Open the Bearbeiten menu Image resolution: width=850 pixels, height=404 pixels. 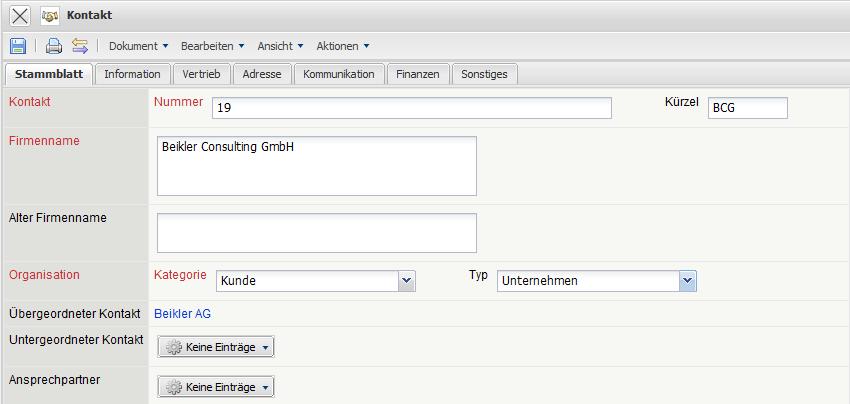212,46
